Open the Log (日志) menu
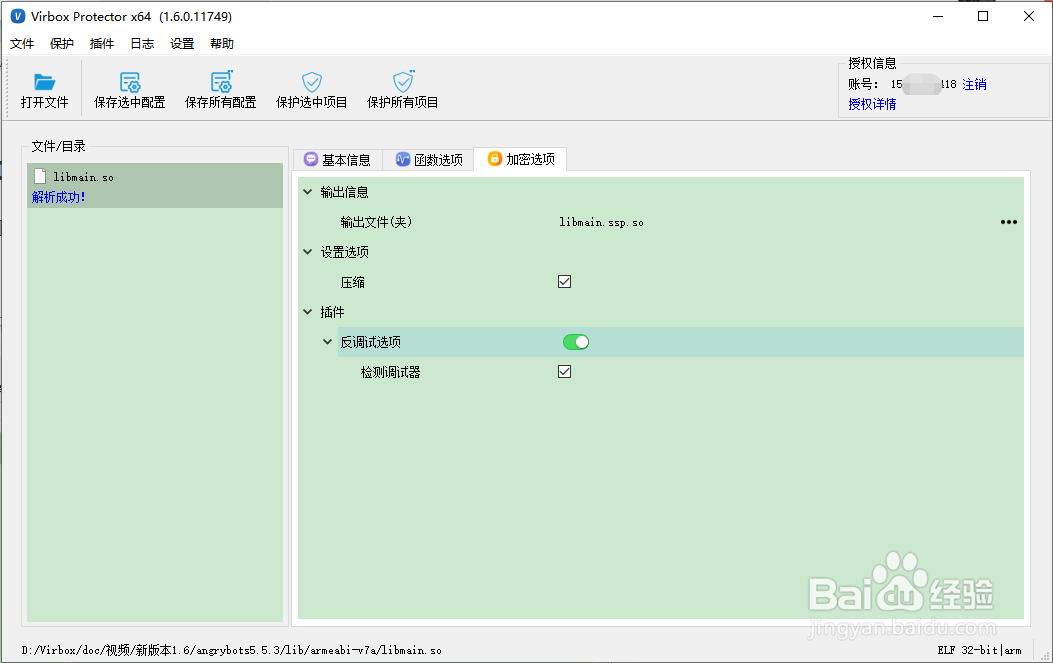This screenshot has width=1053, height=663. (142, 44)
